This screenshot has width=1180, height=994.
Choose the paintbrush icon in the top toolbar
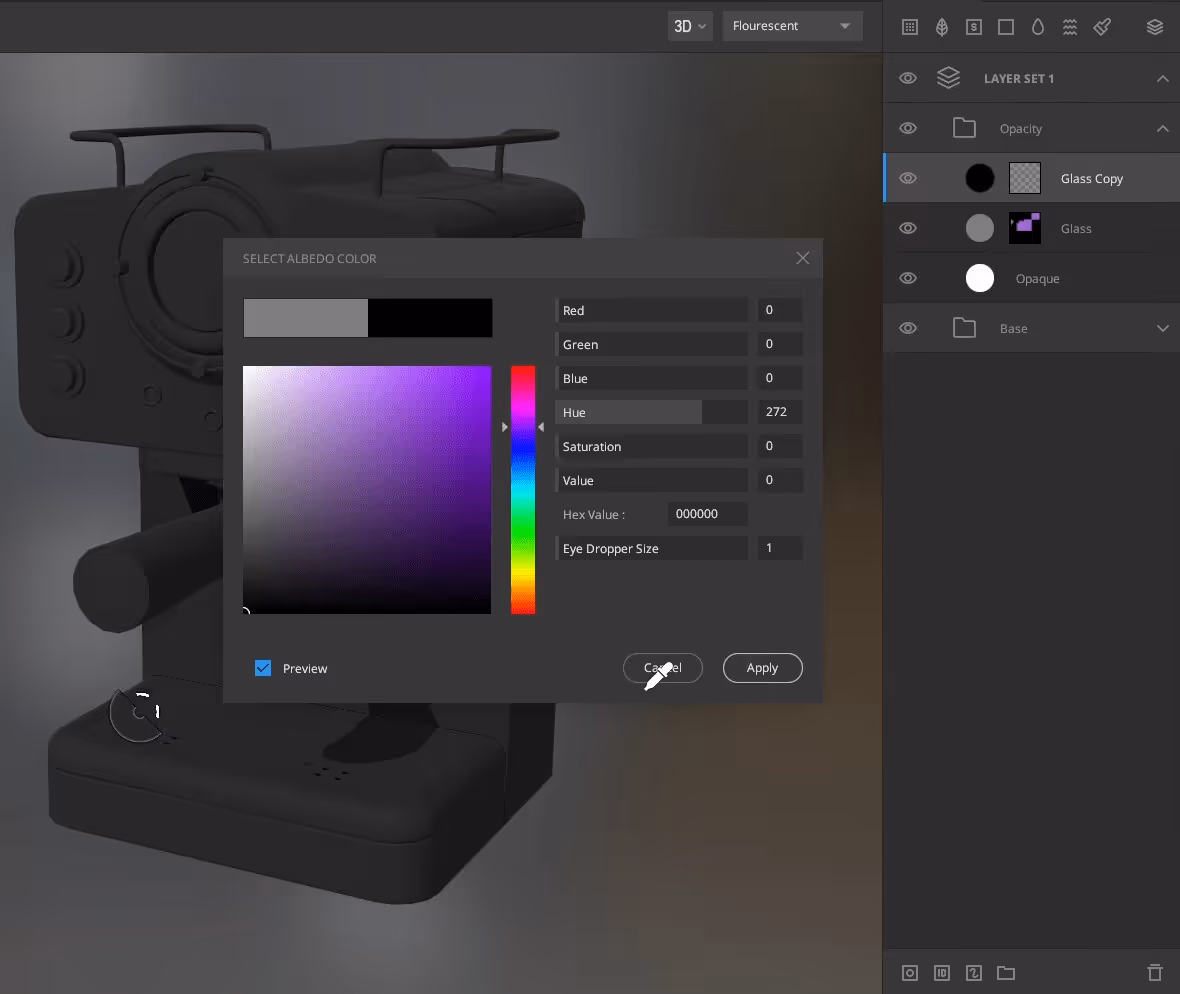click(1102, 27)
